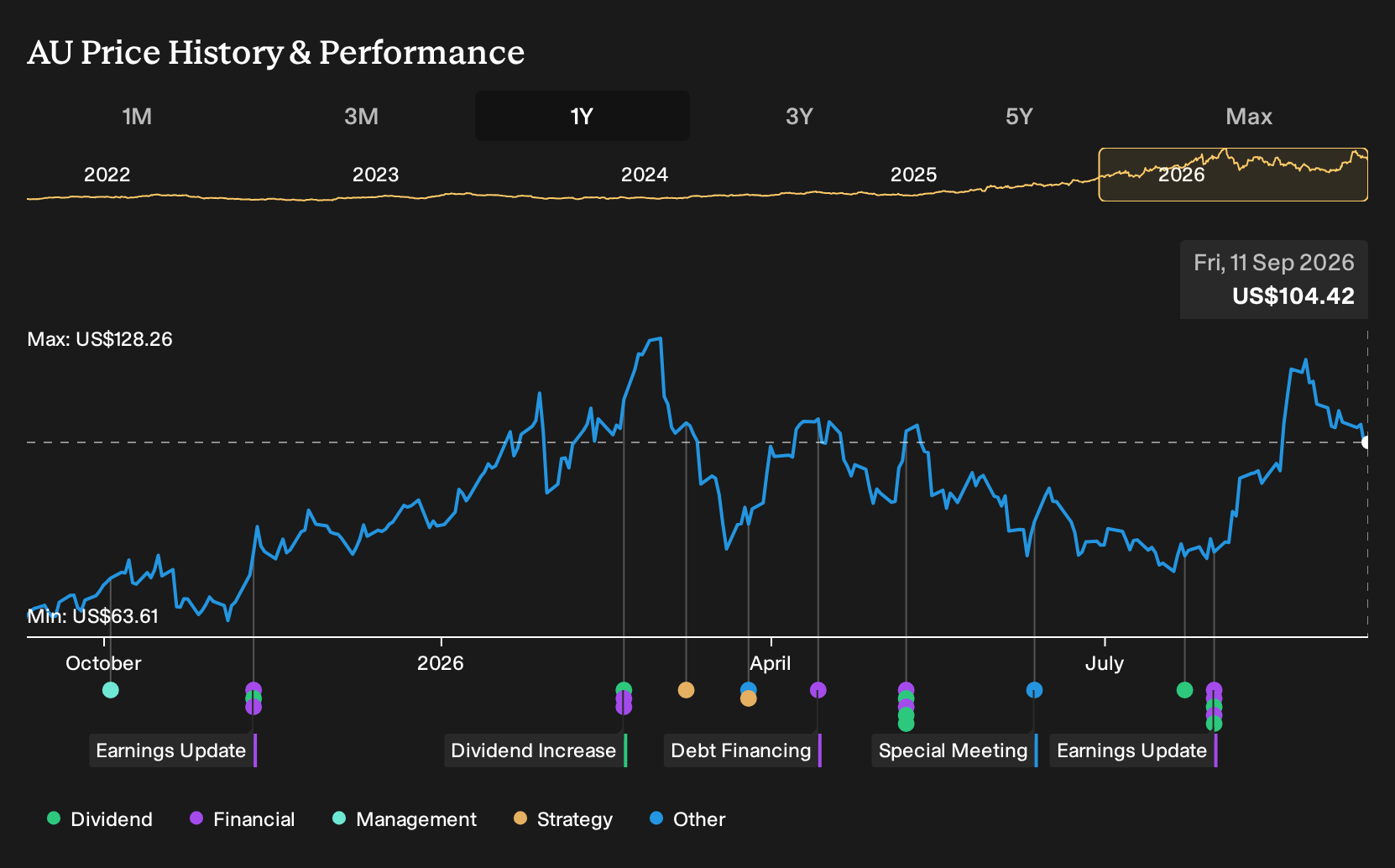The image size is (1395, 868).
Task: Click the green dot atop Dividend Increase cluster
Action: click(x=624, y=688)
